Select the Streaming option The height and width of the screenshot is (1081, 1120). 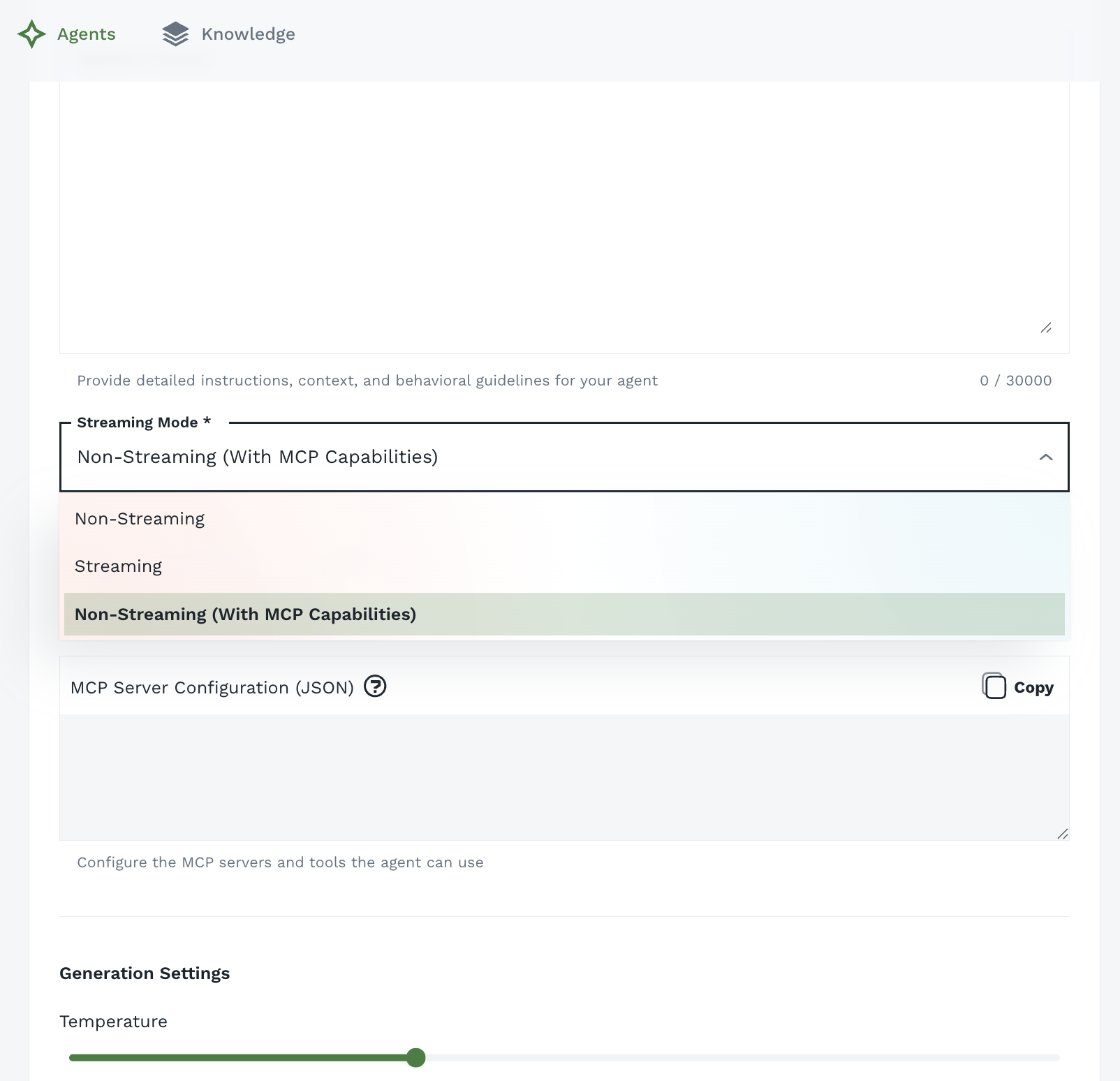118,566
